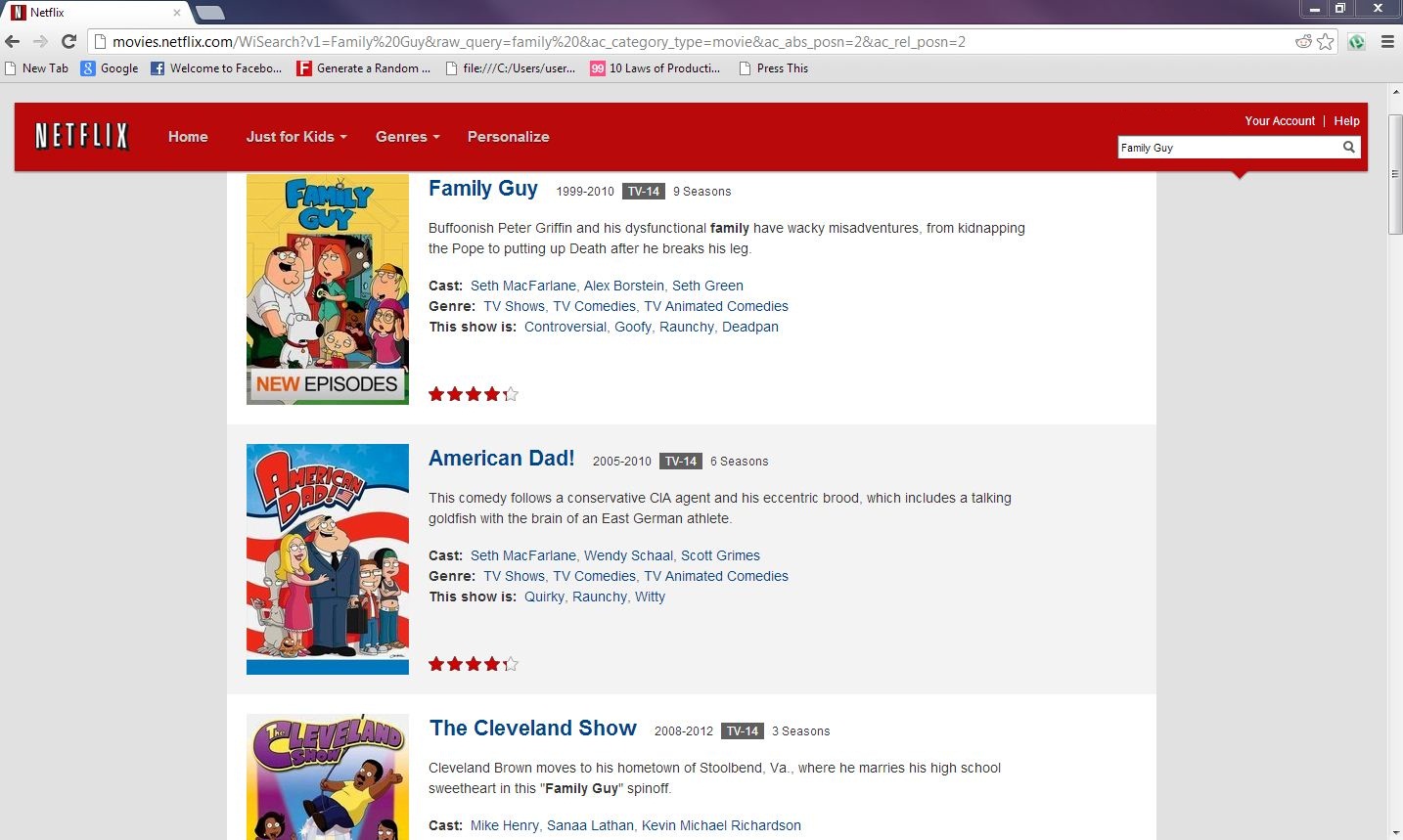The image size is (1403, 840).
Task: Go back using the browser back arrow
Action: click(x=13, y=41)
